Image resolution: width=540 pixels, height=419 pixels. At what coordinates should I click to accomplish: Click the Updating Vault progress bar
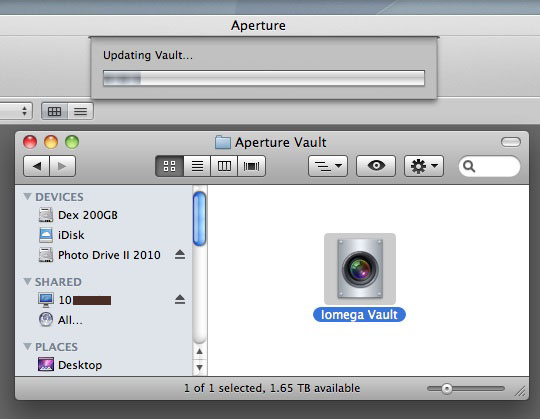264,78
